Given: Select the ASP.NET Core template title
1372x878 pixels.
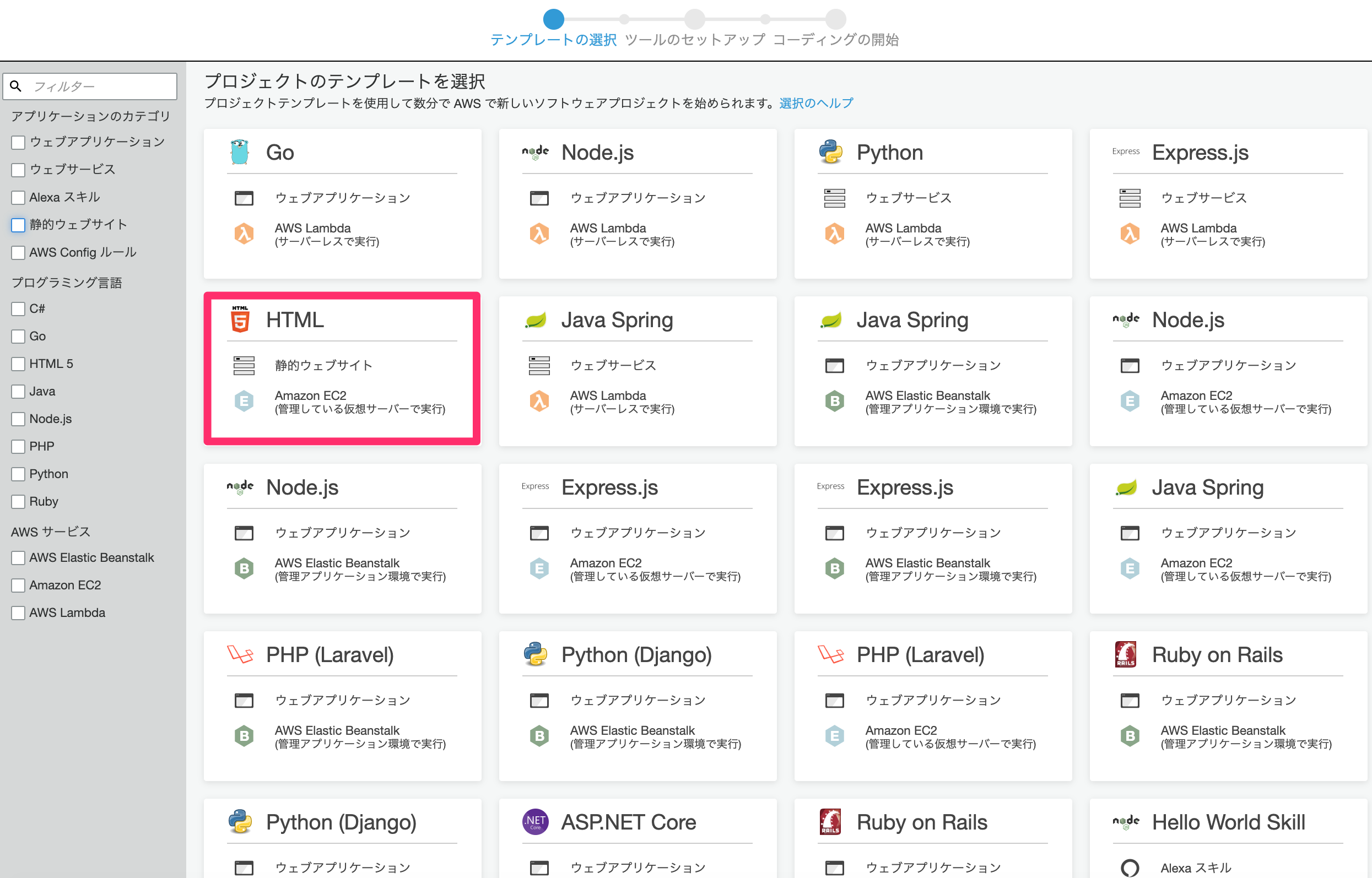Looking at the screenshot, I should 628,822.
